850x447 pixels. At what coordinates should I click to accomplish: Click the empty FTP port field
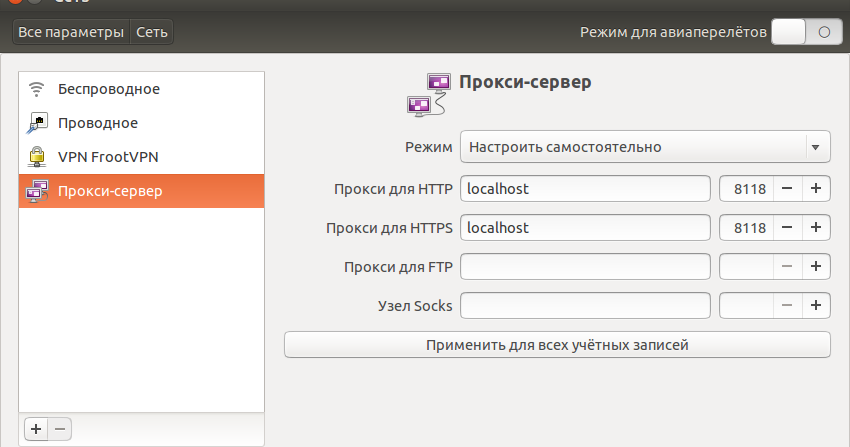click(746, 267)
